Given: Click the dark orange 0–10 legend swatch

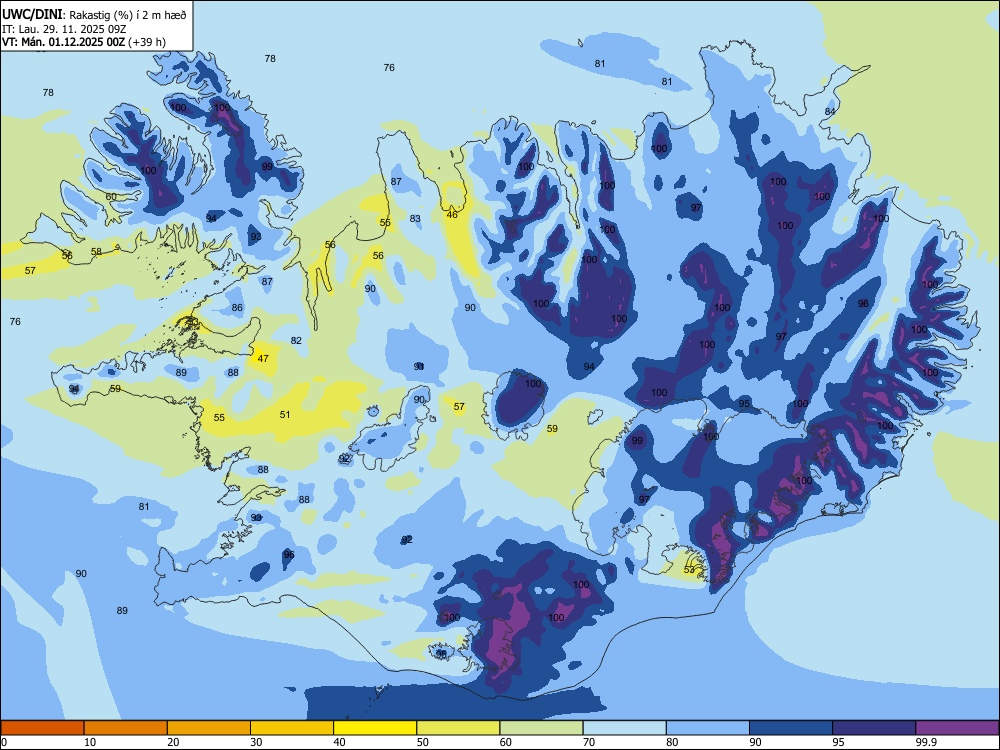Looking at the screenshot, I should pyautogui.click(x=42, y=728).
